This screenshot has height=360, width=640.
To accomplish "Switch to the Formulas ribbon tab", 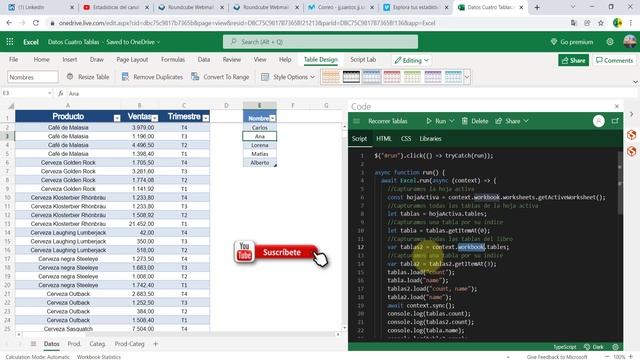I will [x=173, y=59].
